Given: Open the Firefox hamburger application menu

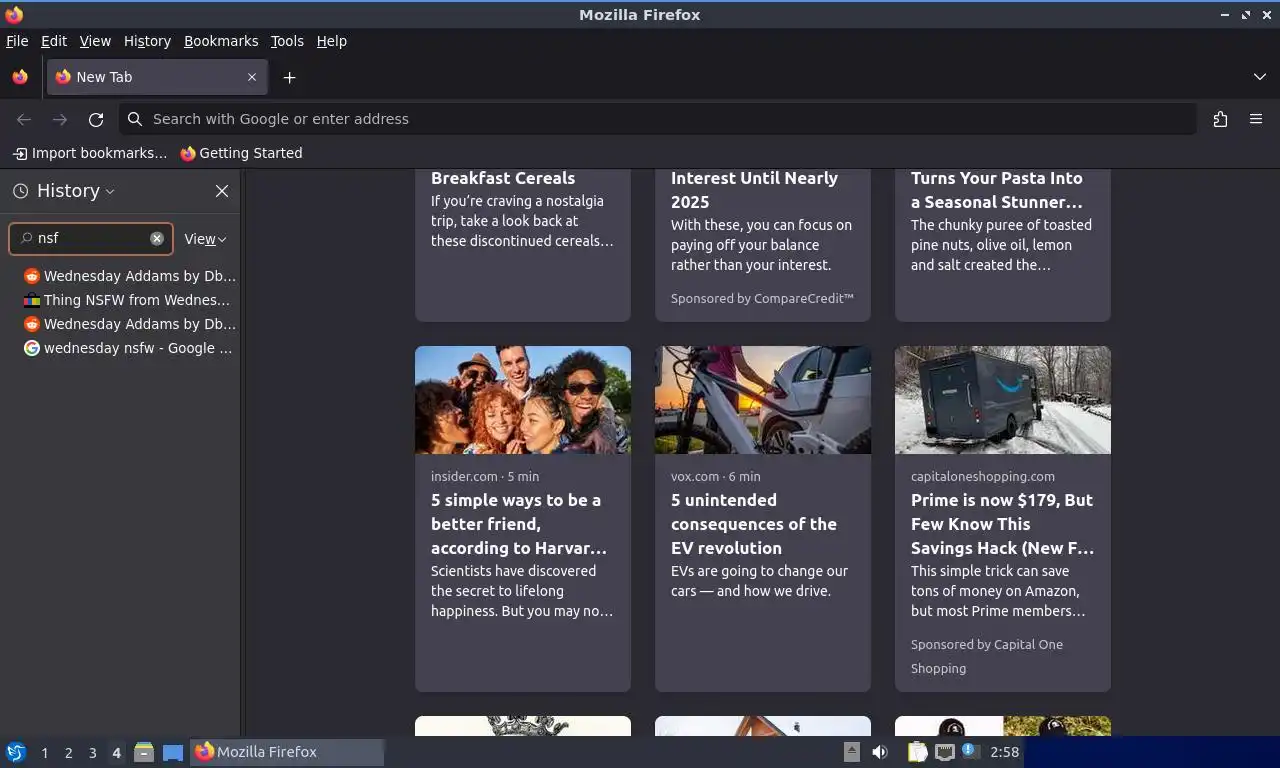Looking at the screenshot, I should [x=1256, y=119].
